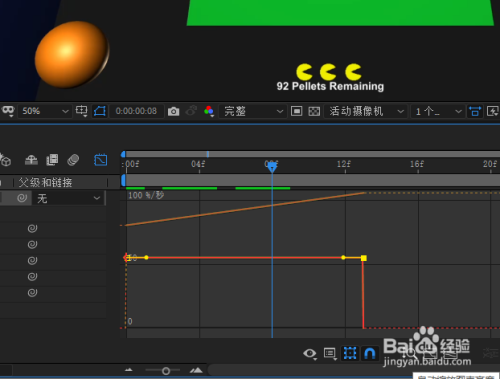This screenshot has height=379, width=500.
Task: Click the timeline zoom in mountain icon
Action: 196,370
